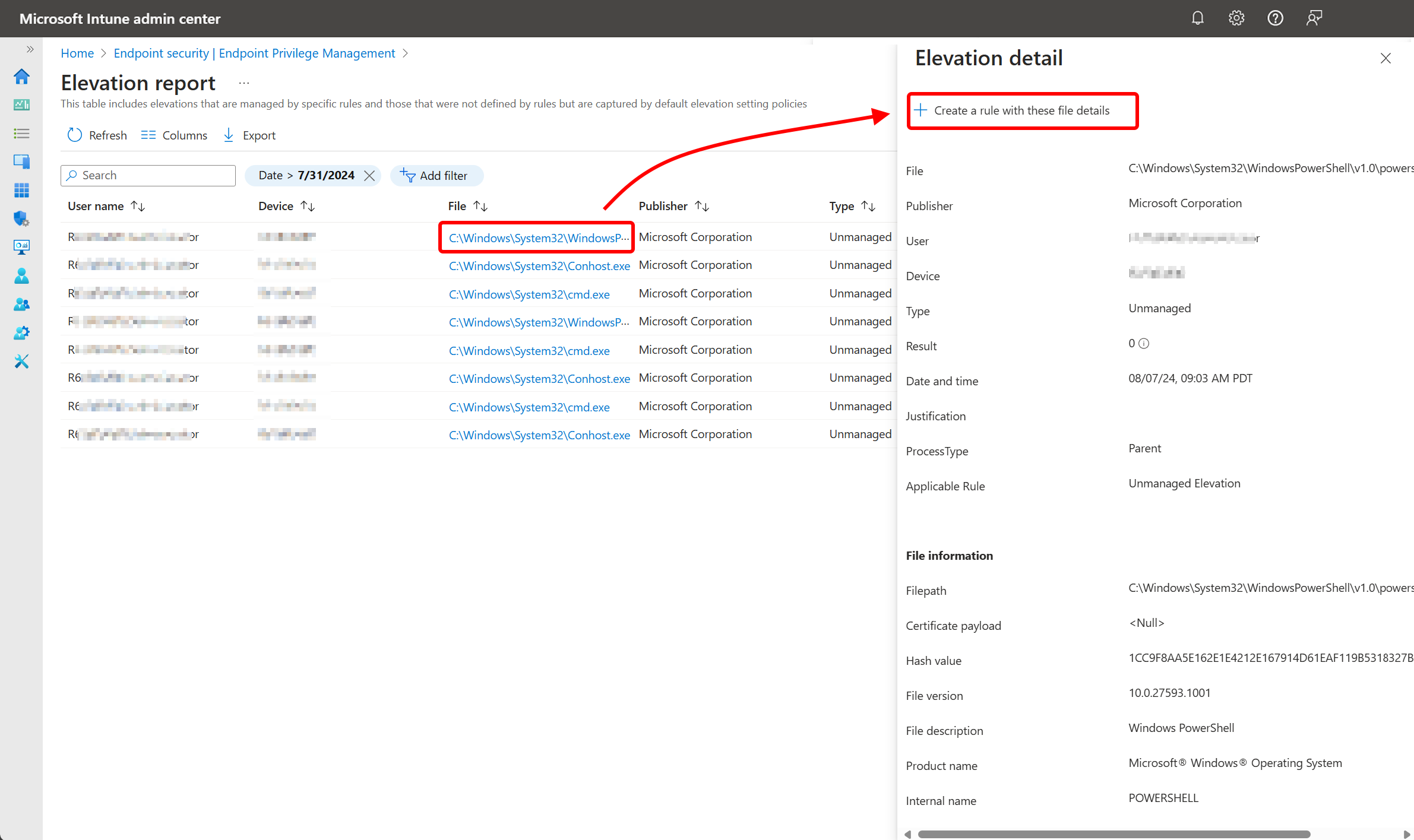This screenshot has width=1414, height=840.
Task: Open first WindowsP... file link row
Action: point(538,237)
